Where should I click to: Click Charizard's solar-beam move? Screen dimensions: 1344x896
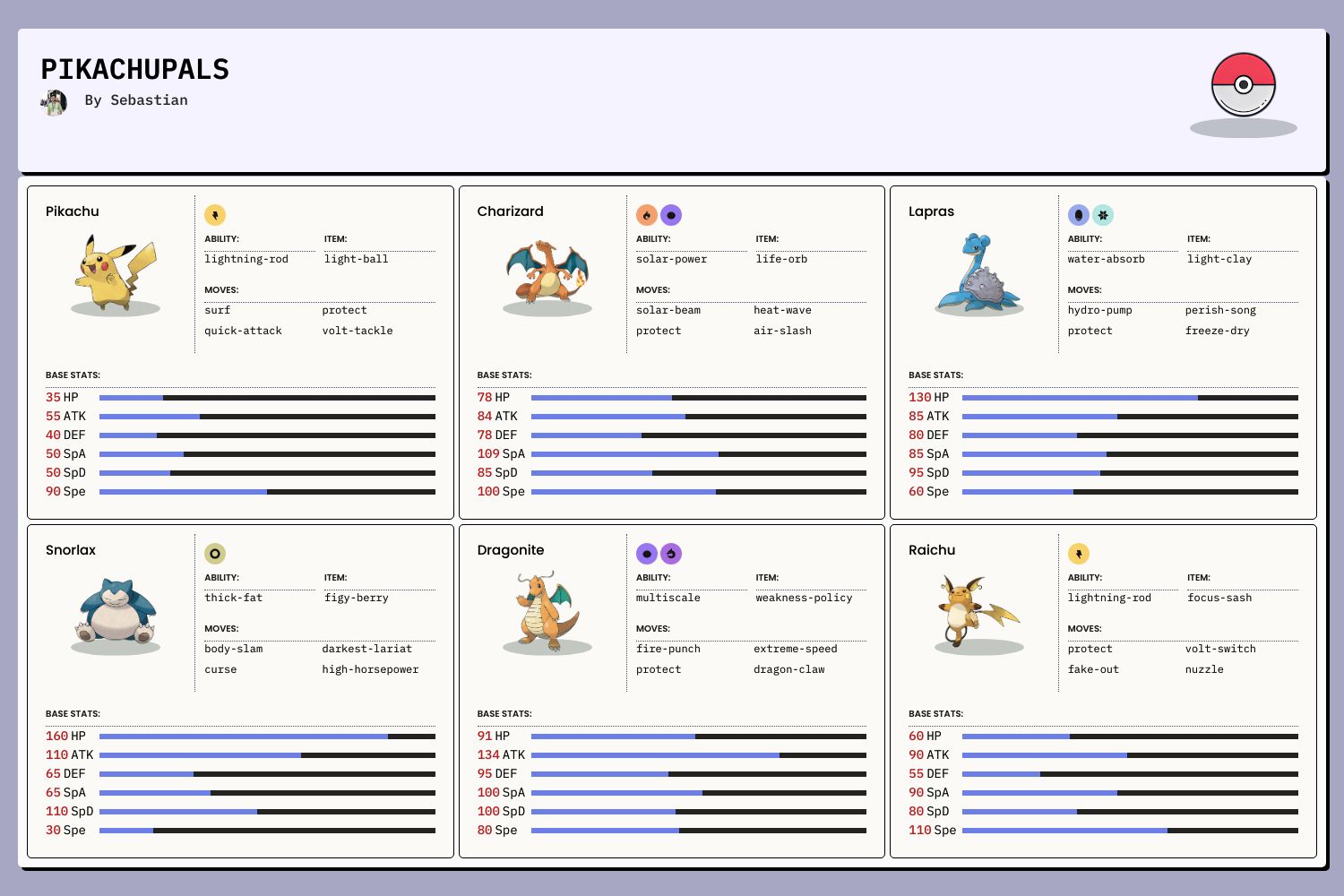668,310
